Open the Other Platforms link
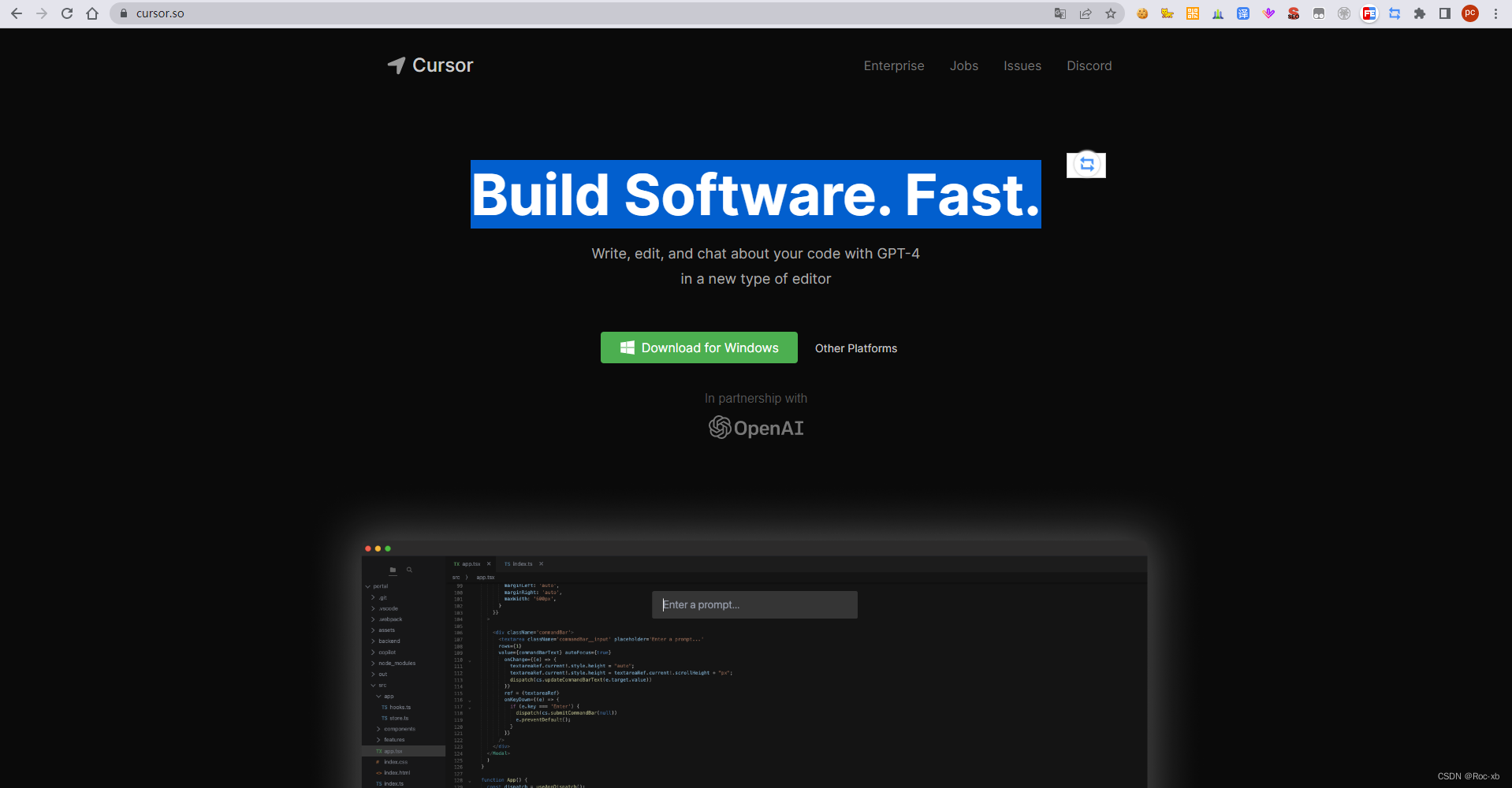Screen dimensions: 1512x788 tap(855, 348)
